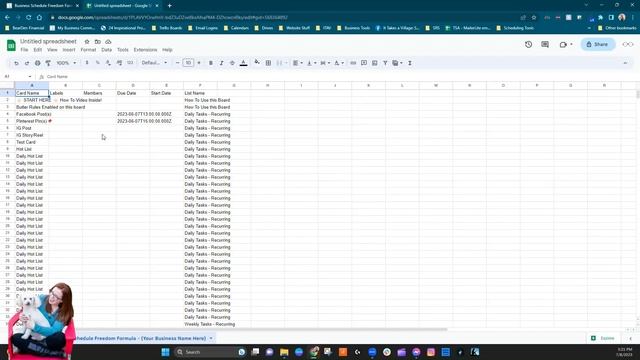Decrease decimal places
Screen dimensions: 640x360
pyautogui.click(x=108, y=63)
